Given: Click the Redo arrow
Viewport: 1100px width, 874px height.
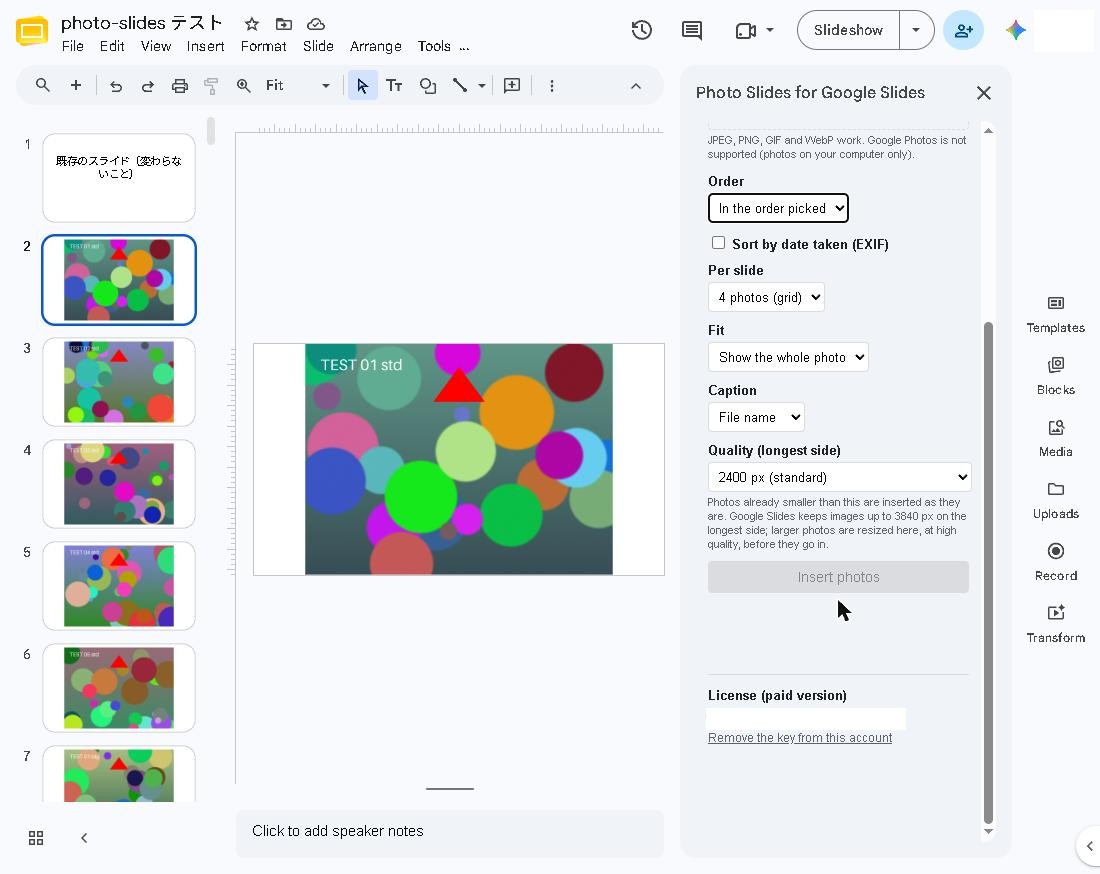Looking at the screenshot, I should click(x=147, y=86).
